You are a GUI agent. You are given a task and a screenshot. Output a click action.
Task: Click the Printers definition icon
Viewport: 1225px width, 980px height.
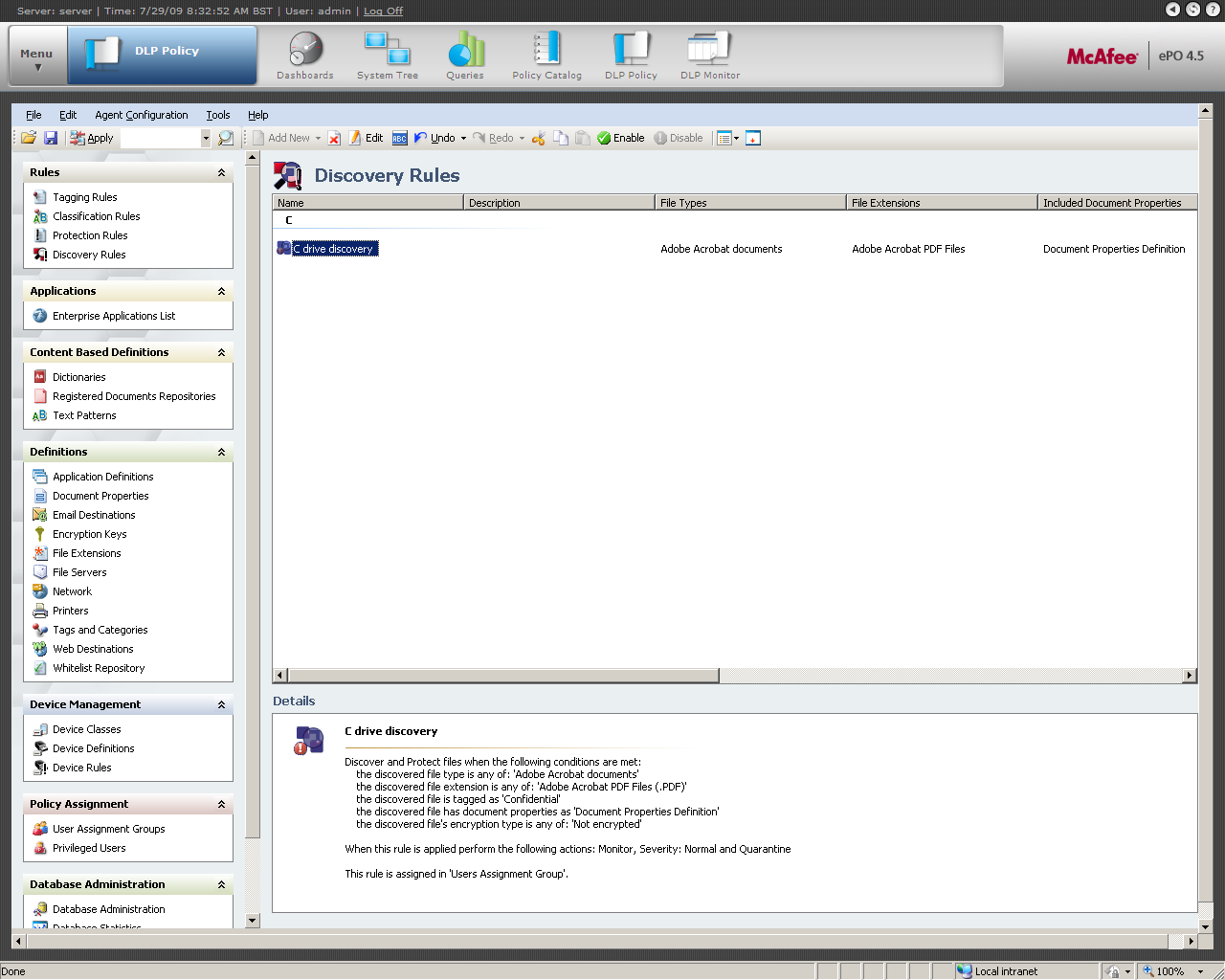[40, 611]
